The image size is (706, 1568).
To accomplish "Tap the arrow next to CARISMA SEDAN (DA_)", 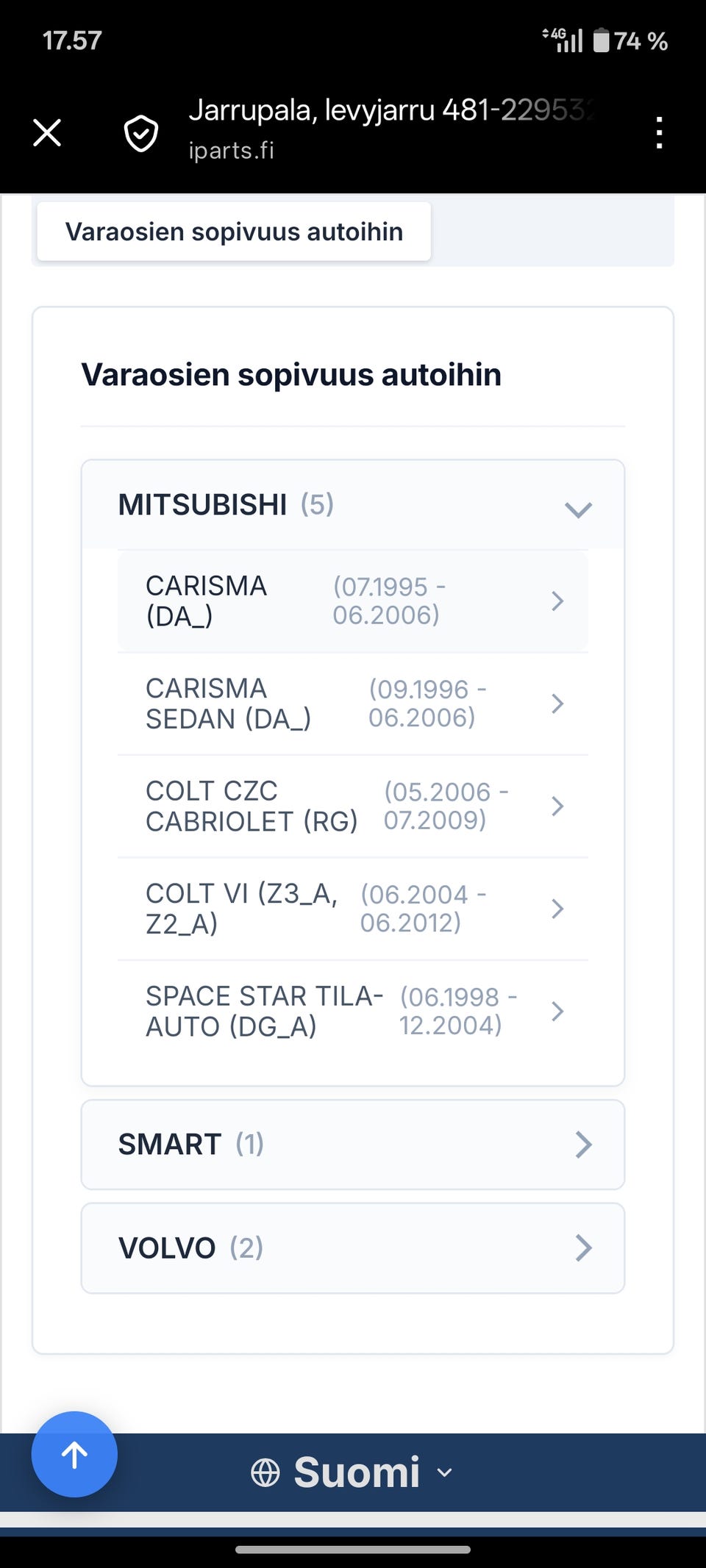I will 557,704.
